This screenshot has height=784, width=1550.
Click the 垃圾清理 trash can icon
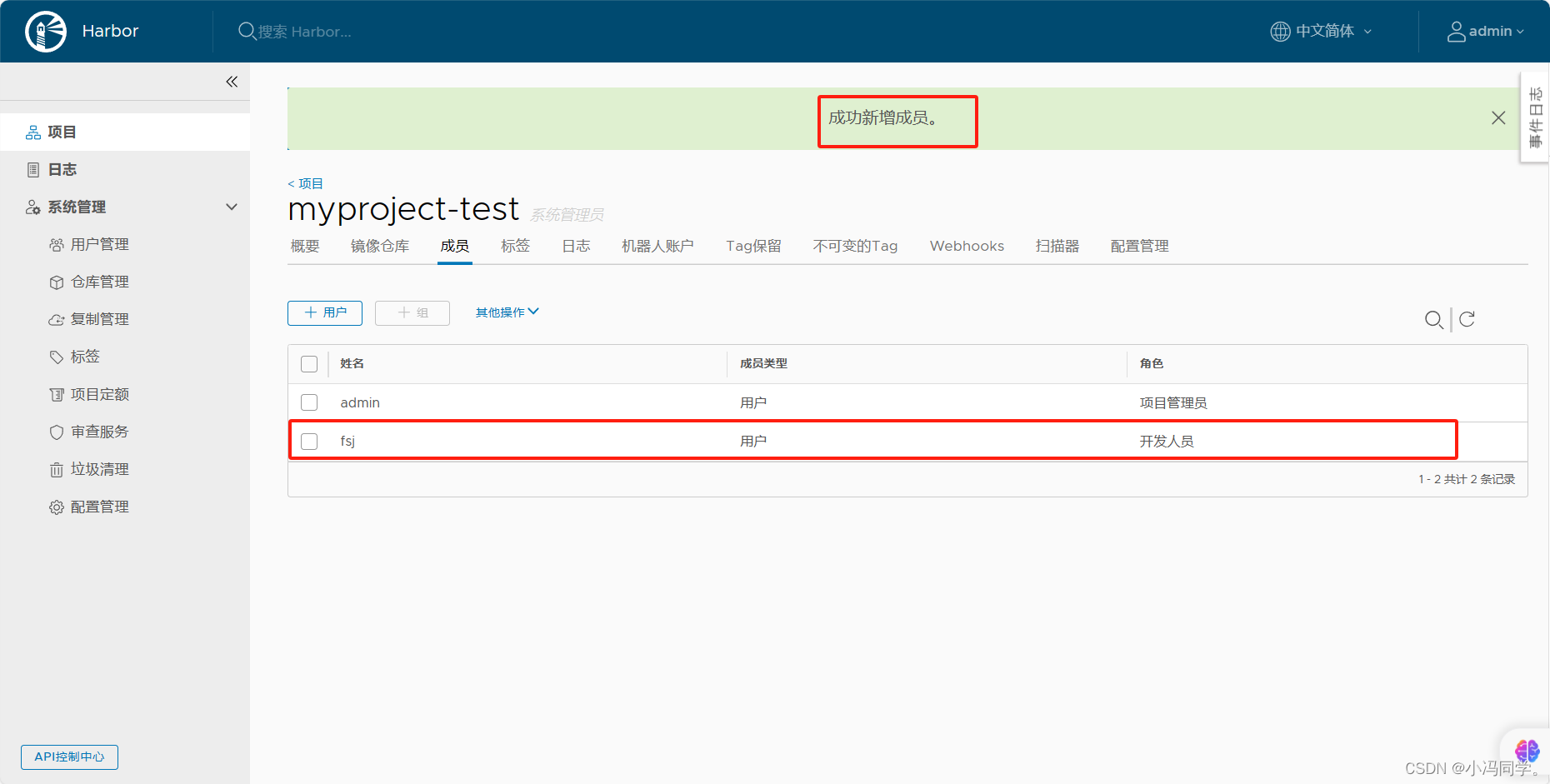(57, 470)
